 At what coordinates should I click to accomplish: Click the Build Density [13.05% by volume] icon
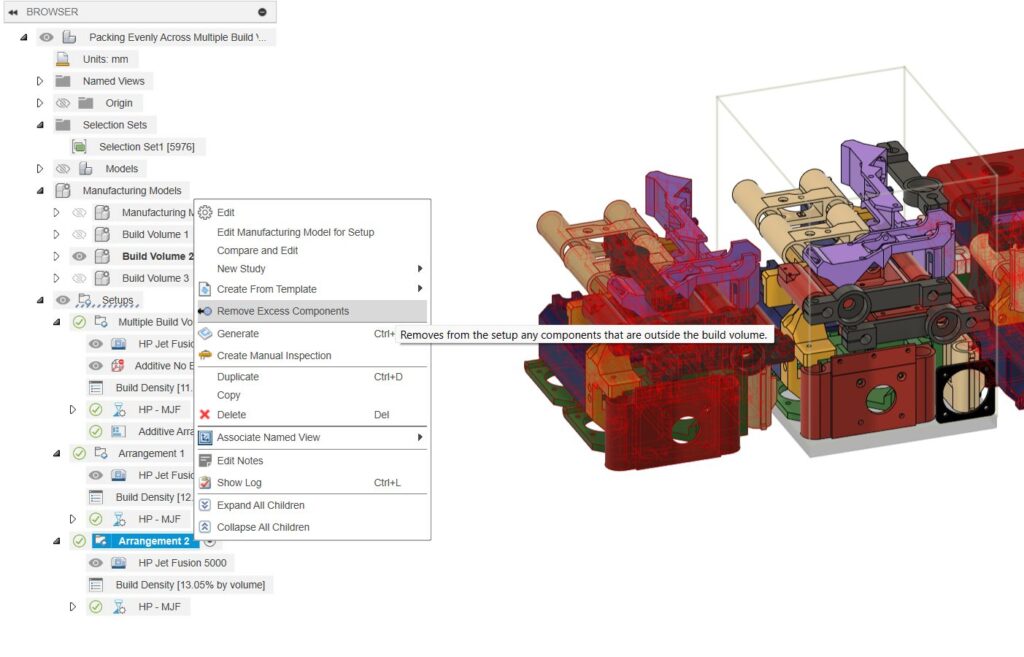(x=95, y=585)
